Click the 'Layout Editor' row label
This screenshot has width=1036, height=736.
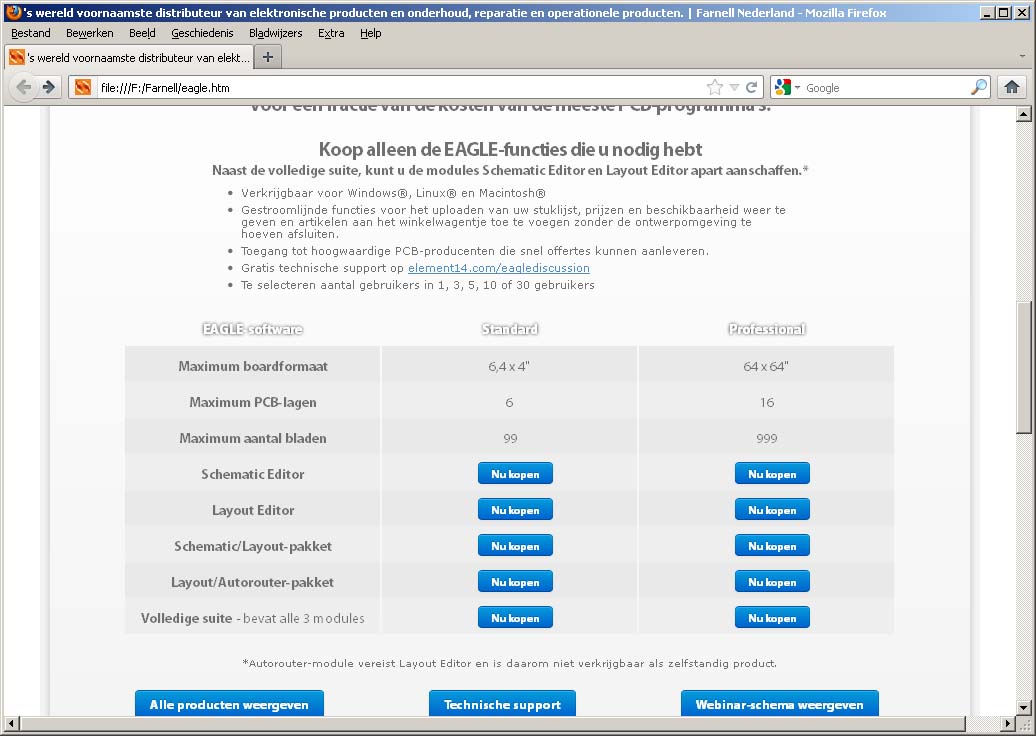click(253, 510)
